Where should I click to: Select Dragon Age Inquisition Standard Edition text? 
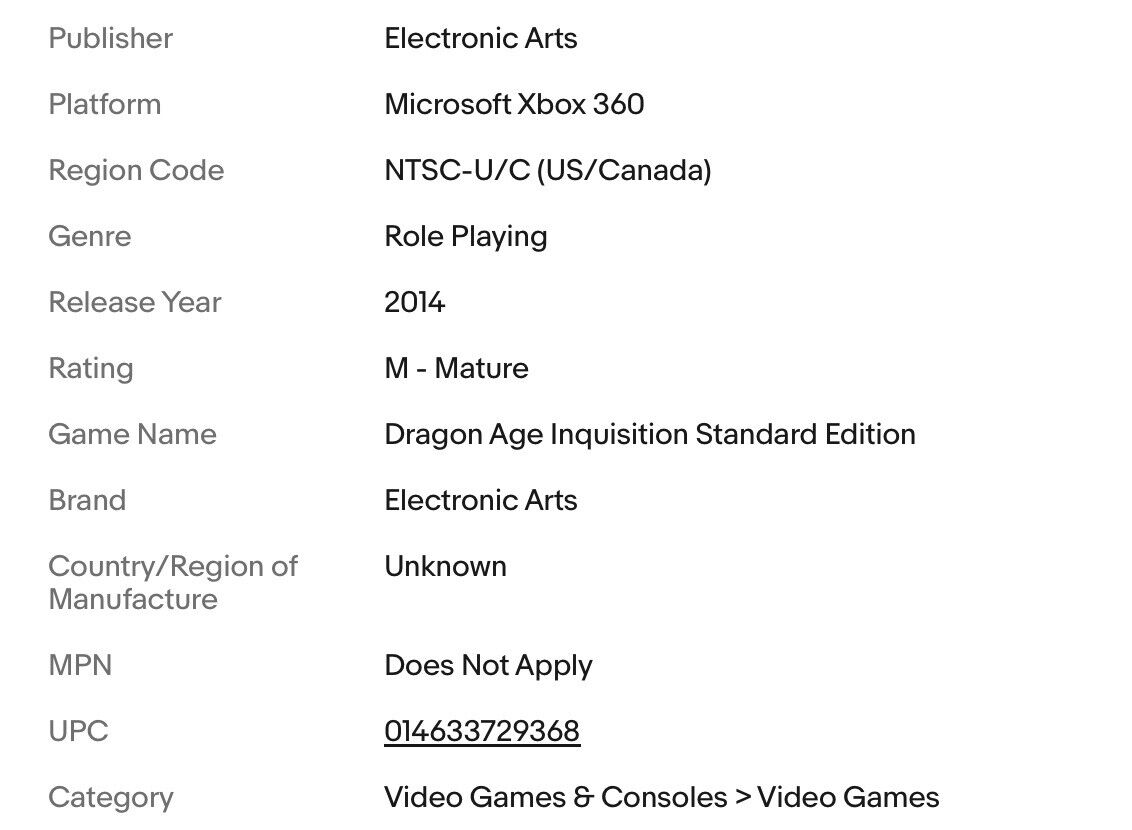coord(650,434)
